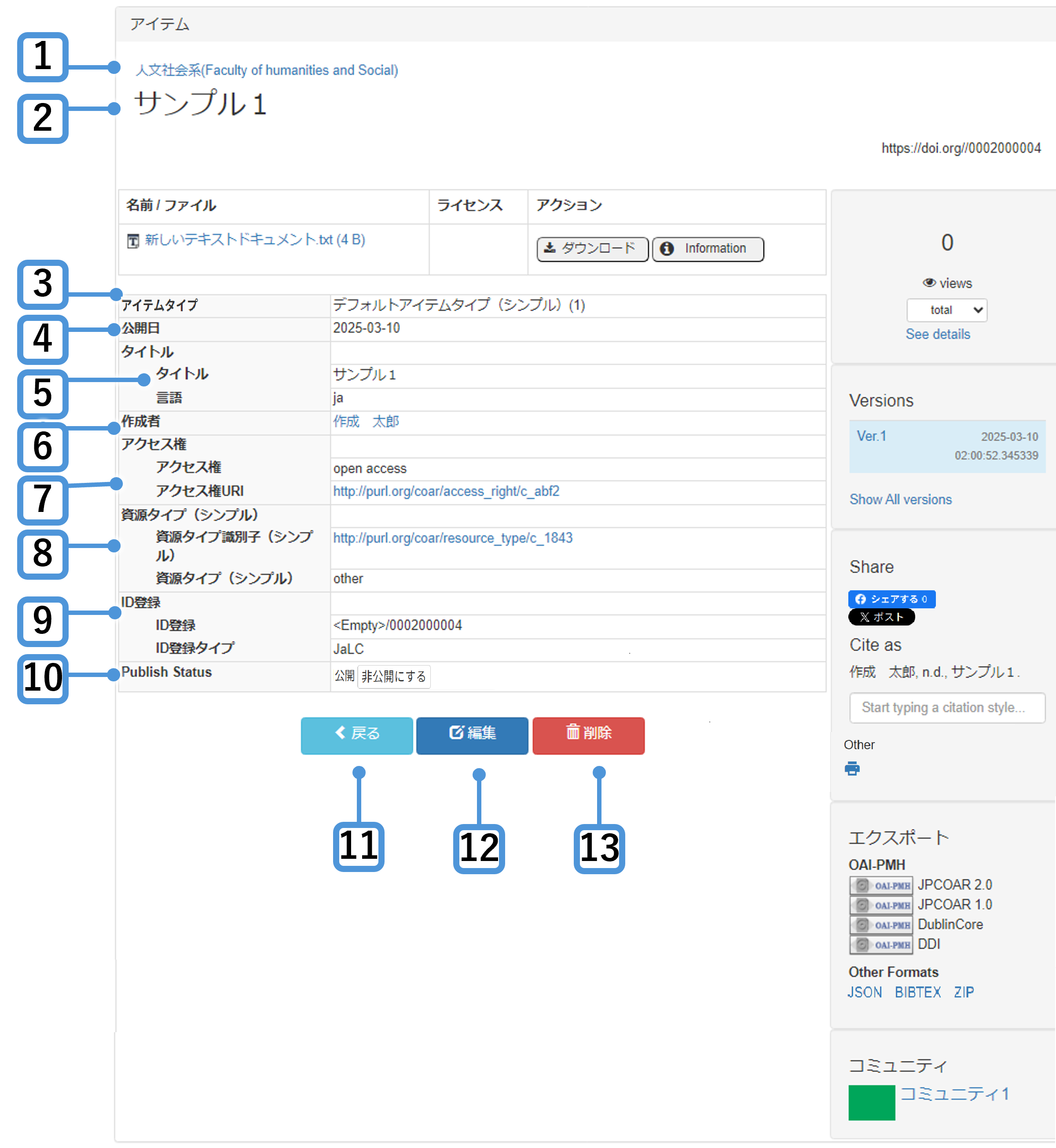
Task: Click the printer icon under Other
Action: click(x=852, y=769)
